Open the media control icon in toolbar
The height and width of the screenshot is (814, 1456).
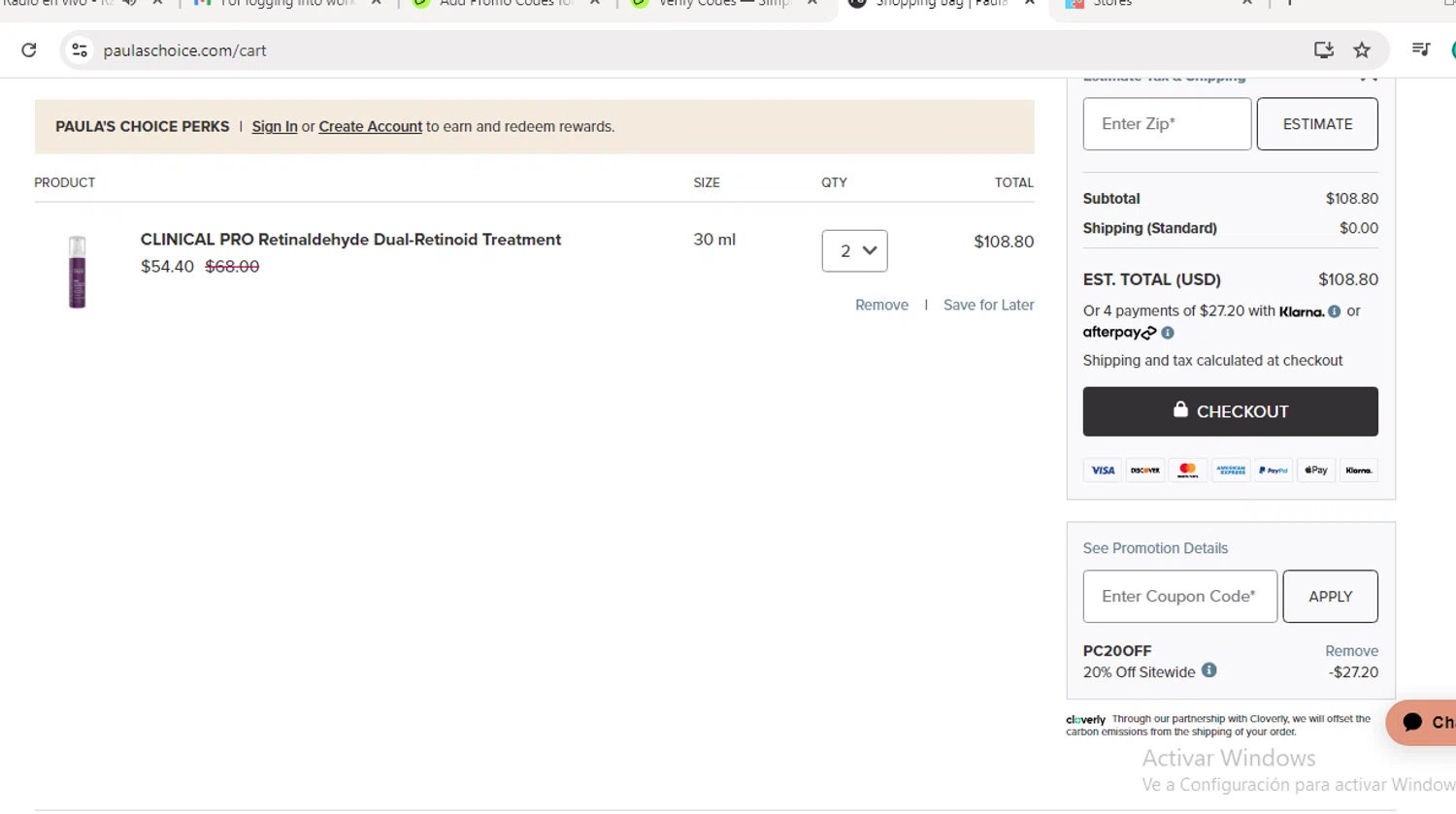[x=1421, y=49]
